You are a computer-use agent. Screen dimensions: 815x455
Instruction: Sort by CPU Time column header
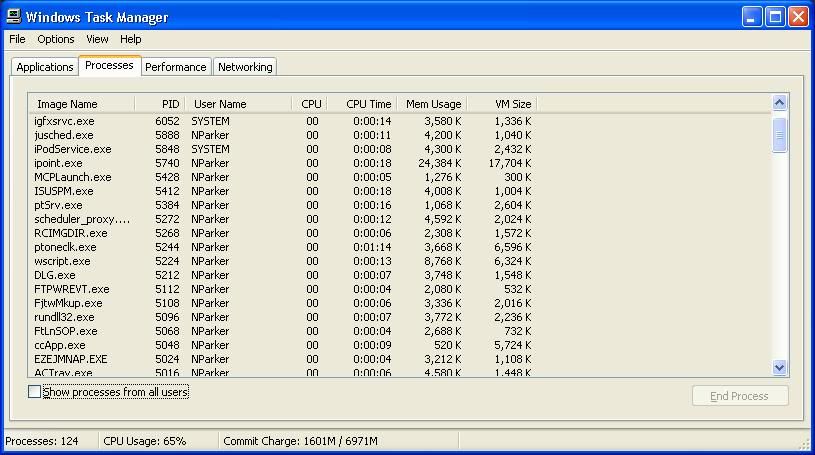[x=362, y=104]
